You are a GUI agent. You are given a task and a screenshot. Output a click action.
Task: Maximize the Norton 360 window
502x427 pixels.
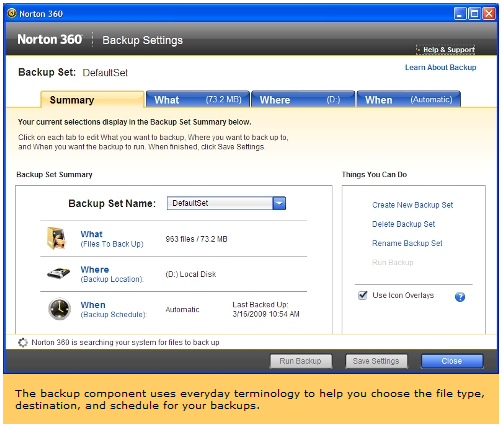tap(474, 13)
